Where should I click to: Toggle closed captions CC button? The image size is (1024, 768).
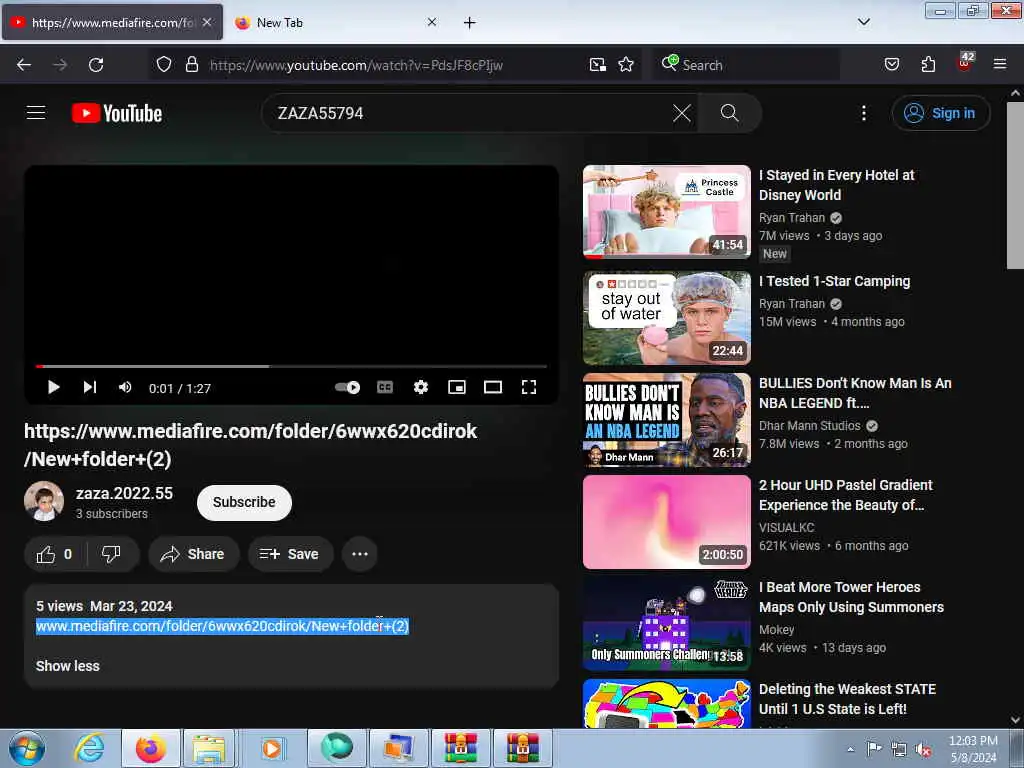[385, 387]
